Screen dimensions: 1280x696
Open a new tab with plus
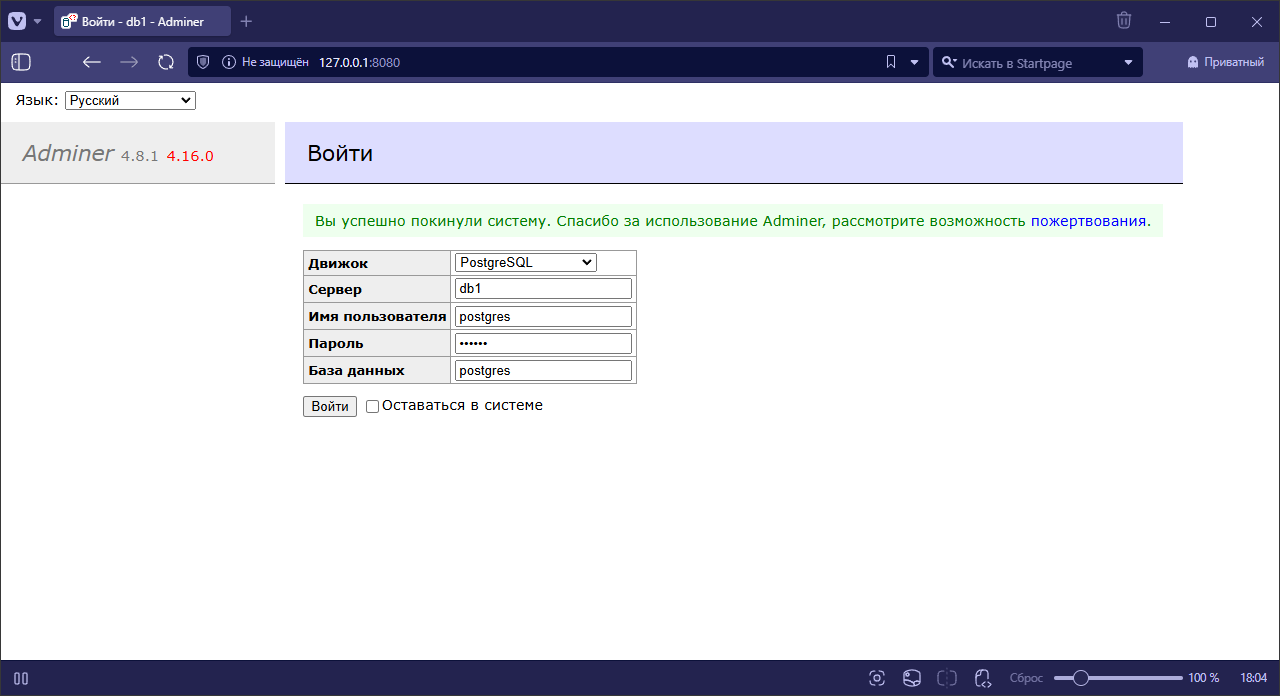point(246,21)
